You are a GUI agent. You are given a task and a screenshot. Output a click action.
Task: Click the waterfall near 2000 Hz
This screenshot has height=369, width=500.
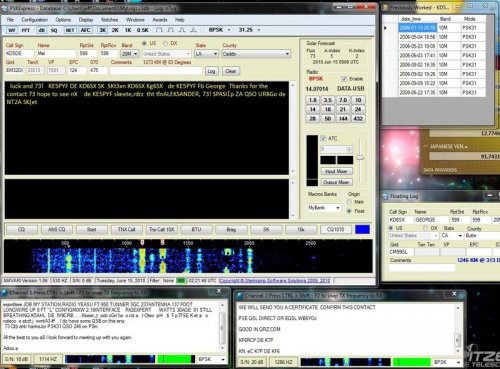coord(249,260)
